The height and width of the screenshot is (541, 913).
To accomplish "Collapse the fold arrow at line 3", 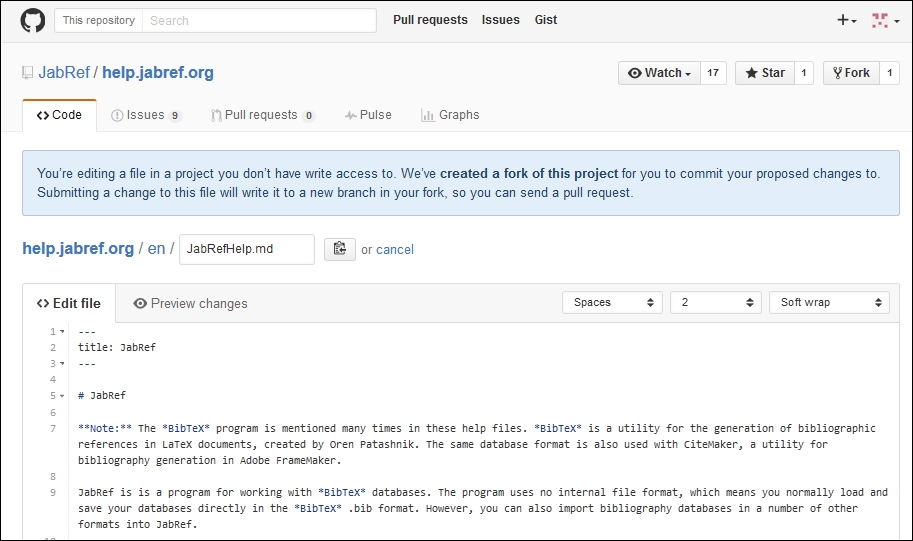I will [62, 363].
